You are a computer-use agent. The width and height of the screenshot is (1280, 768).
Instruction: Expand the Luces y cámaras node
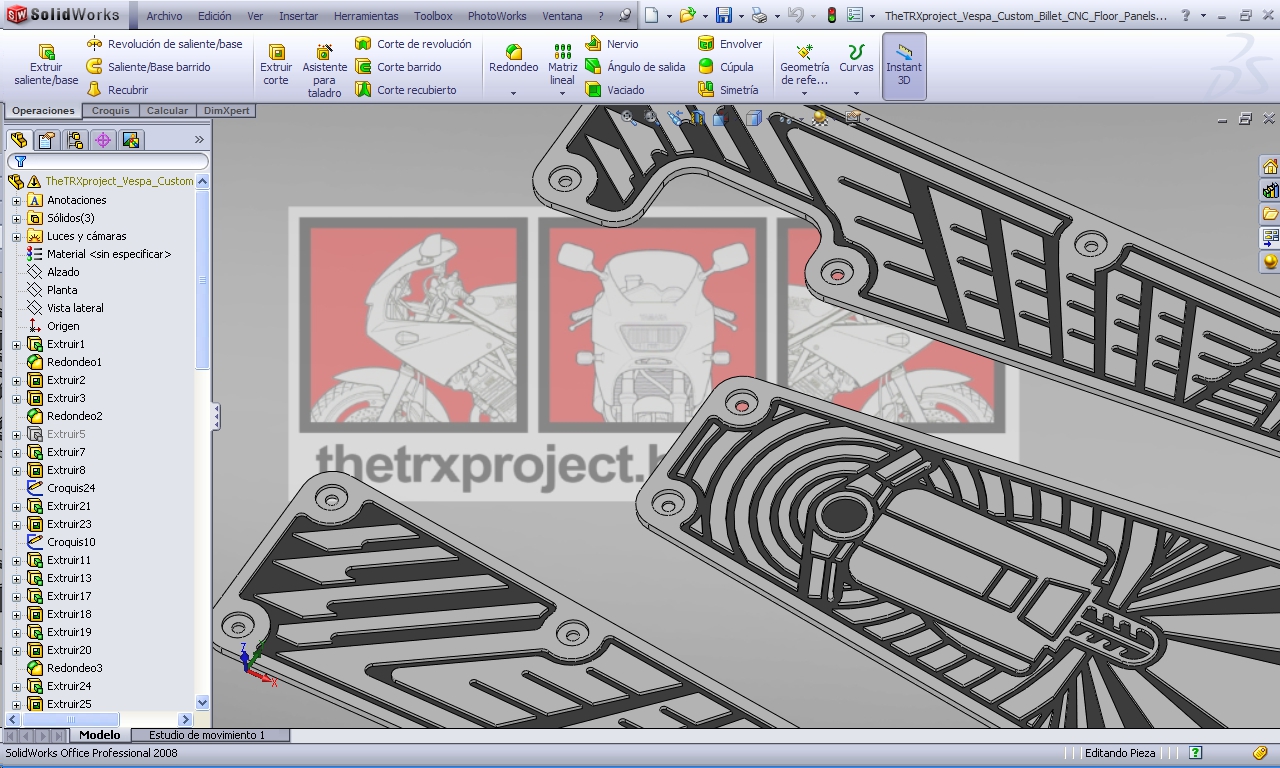pos(16,236)
